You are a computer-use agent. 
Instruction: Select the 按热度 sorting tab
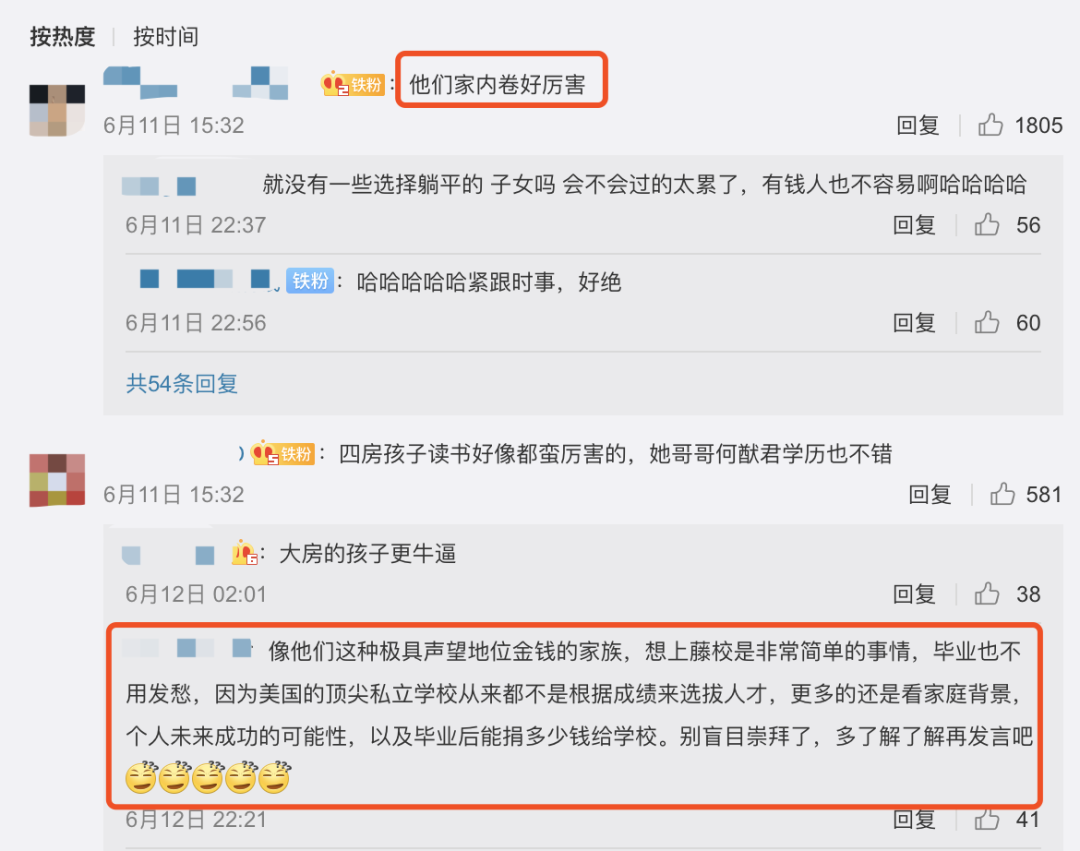tap(62, 36)
